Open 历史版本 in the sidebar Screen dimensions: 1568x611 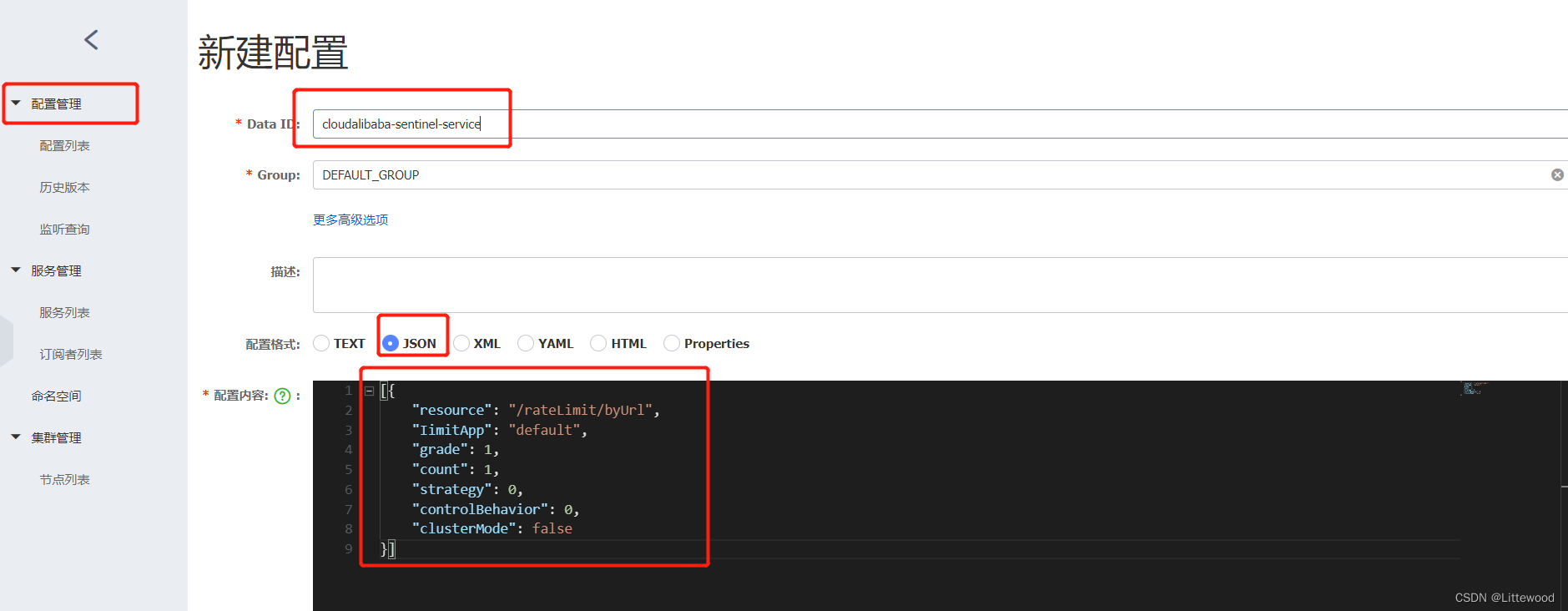click(x=64, y=187)
